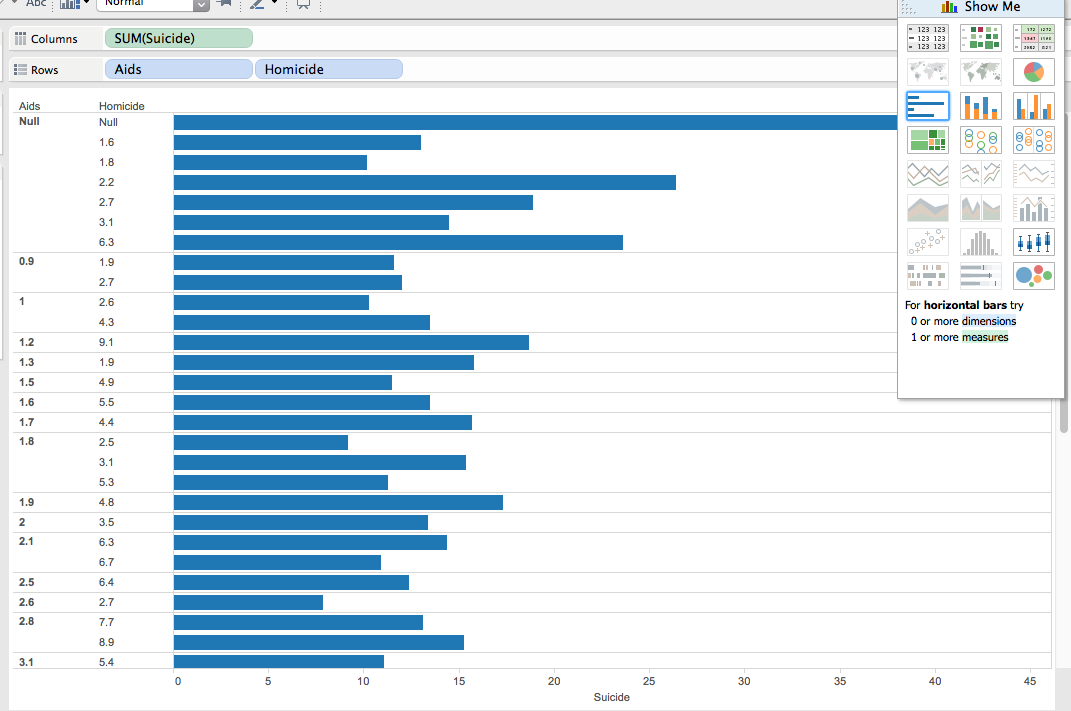Select the packed bubbles chart type

point(1033,276)
